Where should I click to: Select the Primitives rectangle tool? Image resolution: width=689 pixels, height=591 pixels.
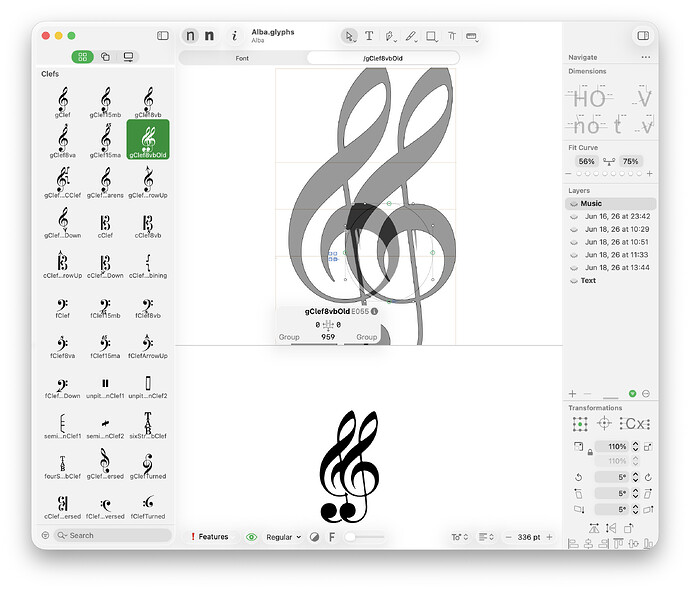432,36
